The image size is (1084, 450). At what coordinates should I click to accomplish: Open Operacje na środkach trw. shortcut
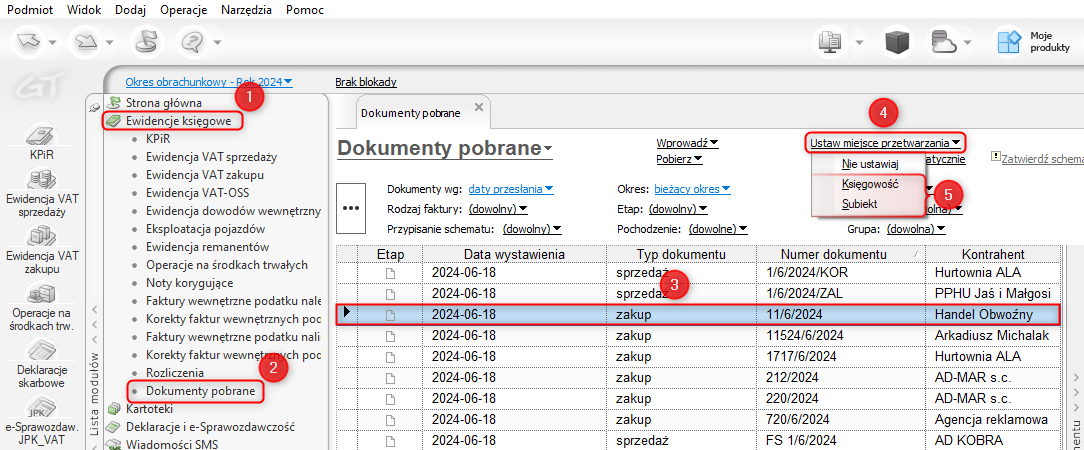pos(43,294)
